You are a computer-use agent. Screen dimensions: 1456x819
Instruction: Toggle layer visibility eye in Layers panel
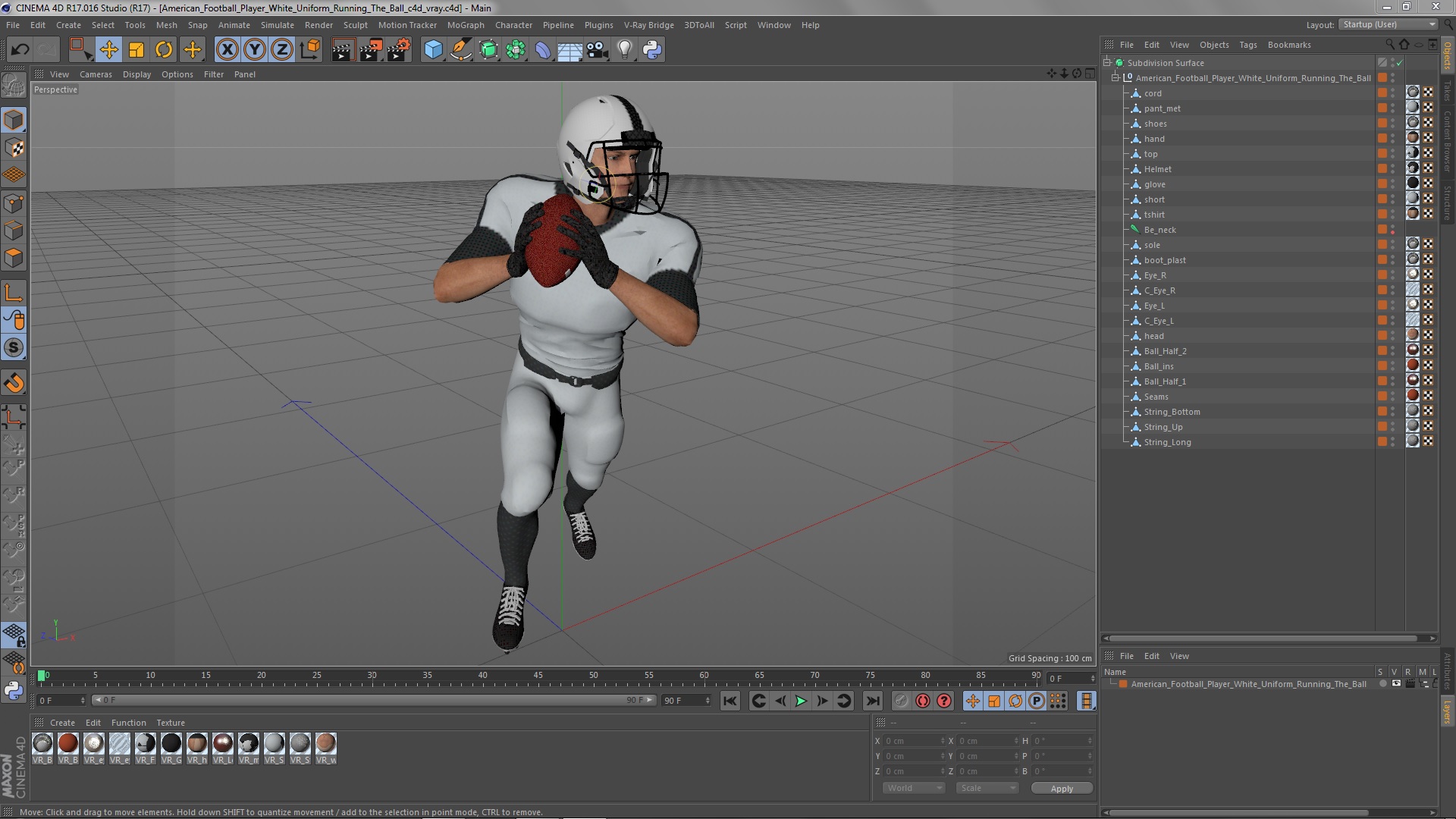1396,684
